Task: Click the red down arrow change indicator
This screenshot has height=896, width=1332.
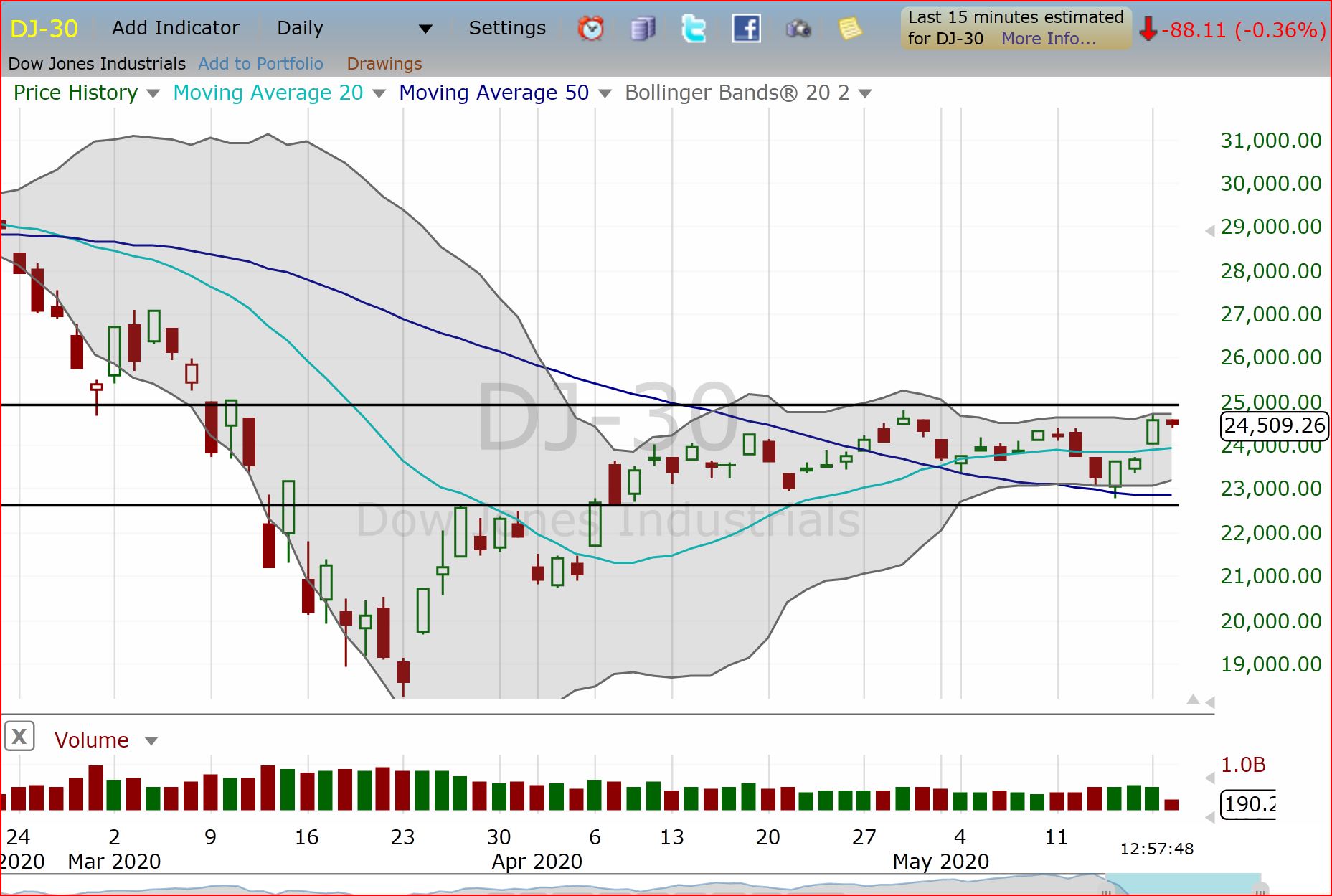Action: pos(1148,29)
